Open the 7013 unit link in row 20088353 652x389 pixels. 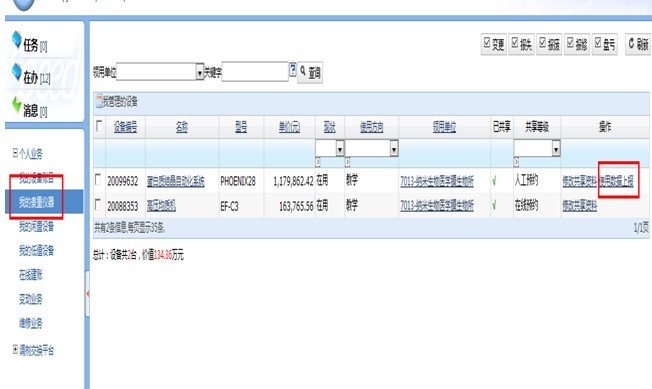[x=437, y=205]
